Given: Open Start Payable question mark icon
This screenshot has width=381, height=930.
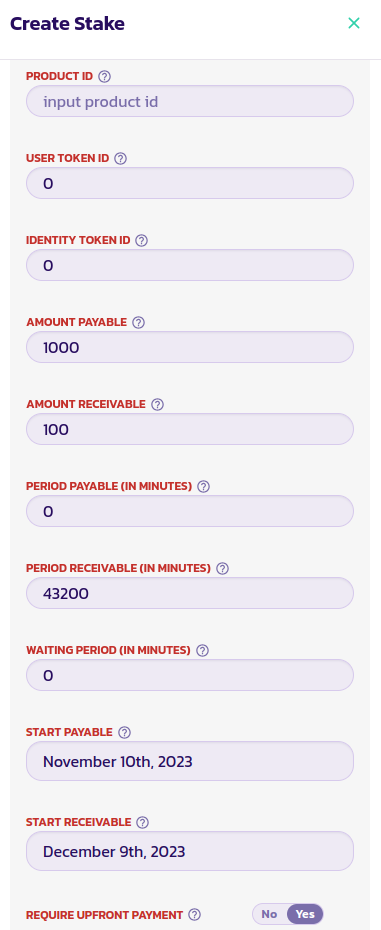Looking at the screenshot, I should [x=124, y=732].
